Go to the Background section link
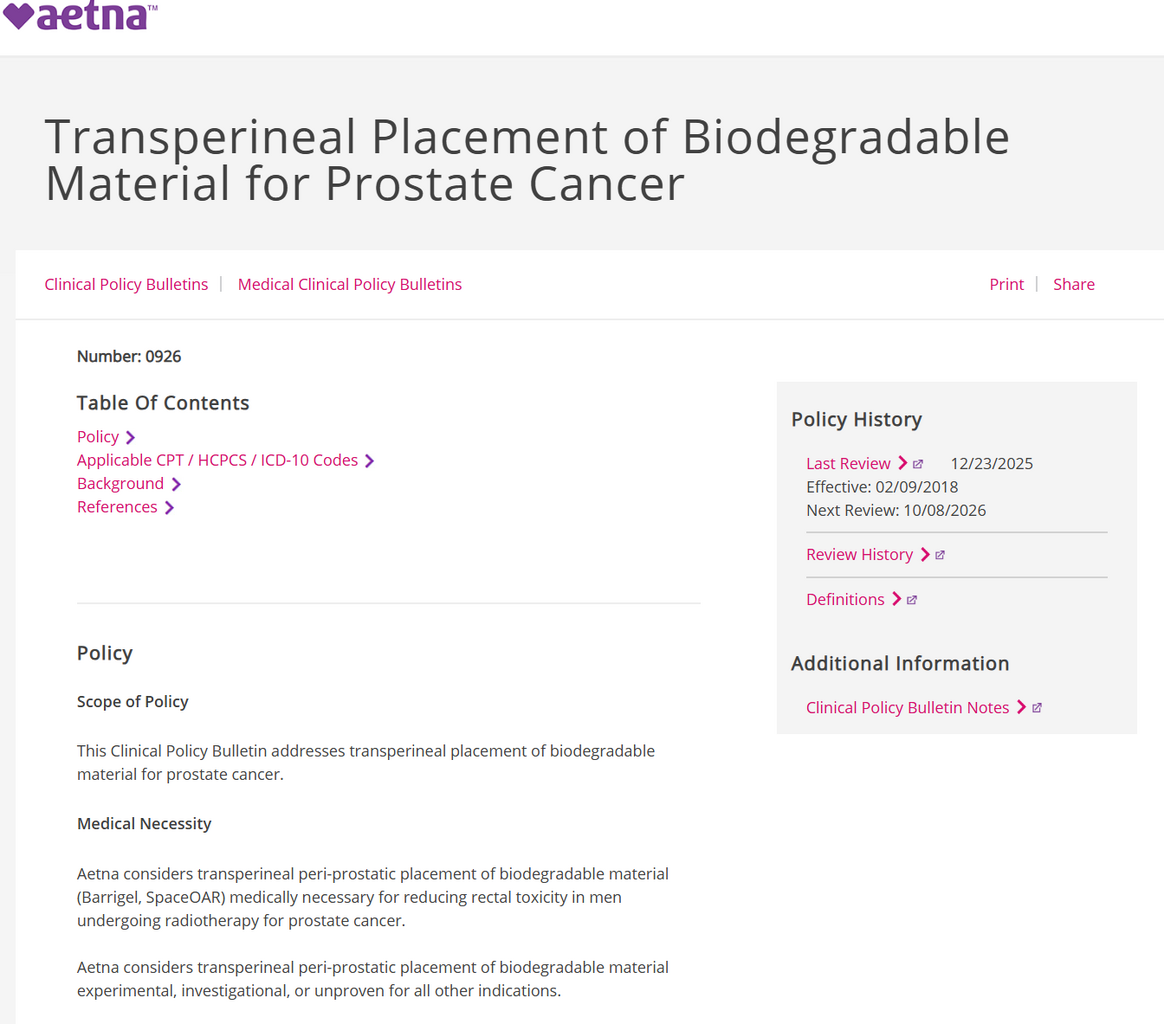1164x1024 pixels. tap(120, 483)
